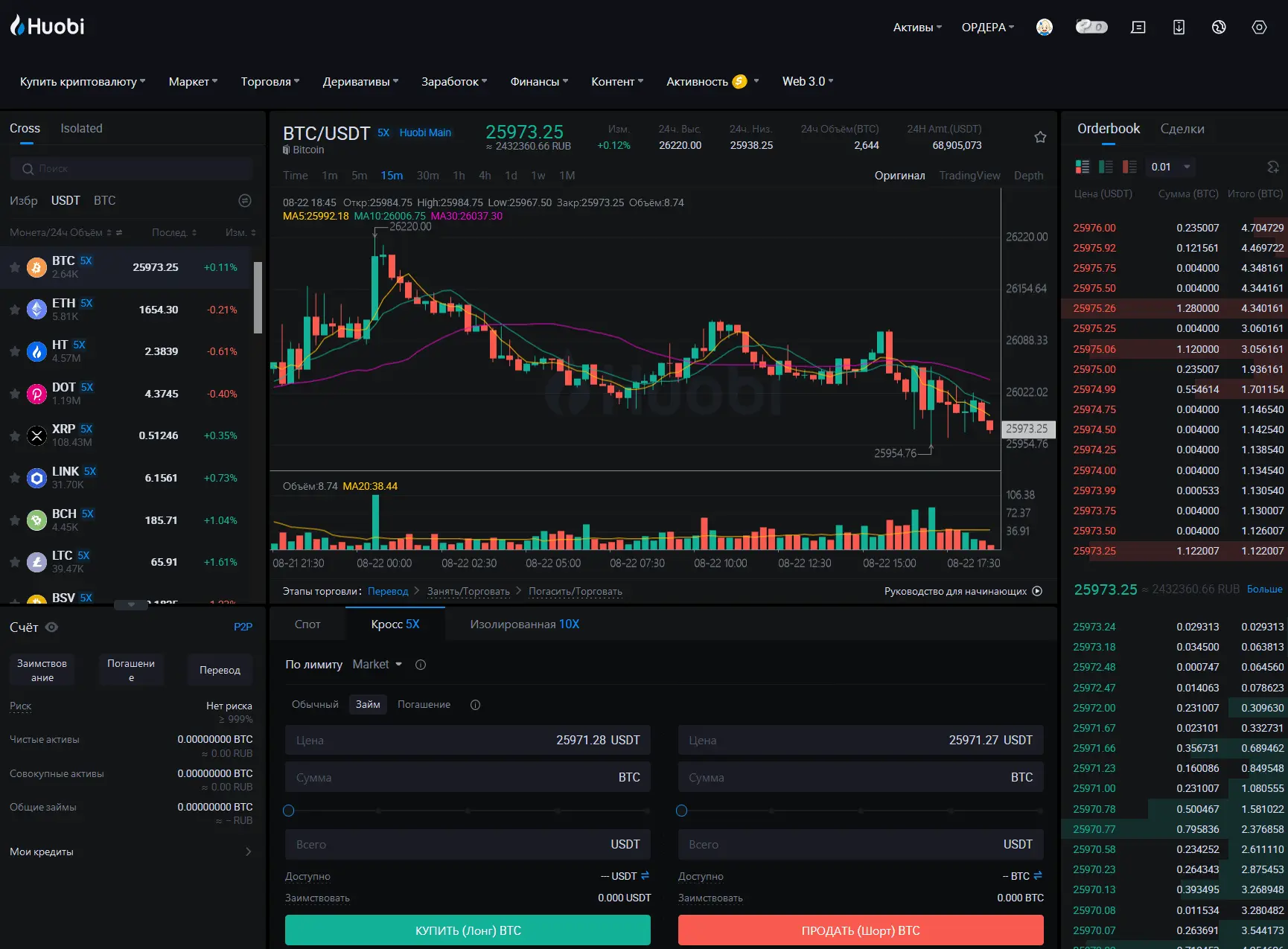Screen dimensions: 1288x949
Task: Click the Huobi logo
Action: (48, 26)
